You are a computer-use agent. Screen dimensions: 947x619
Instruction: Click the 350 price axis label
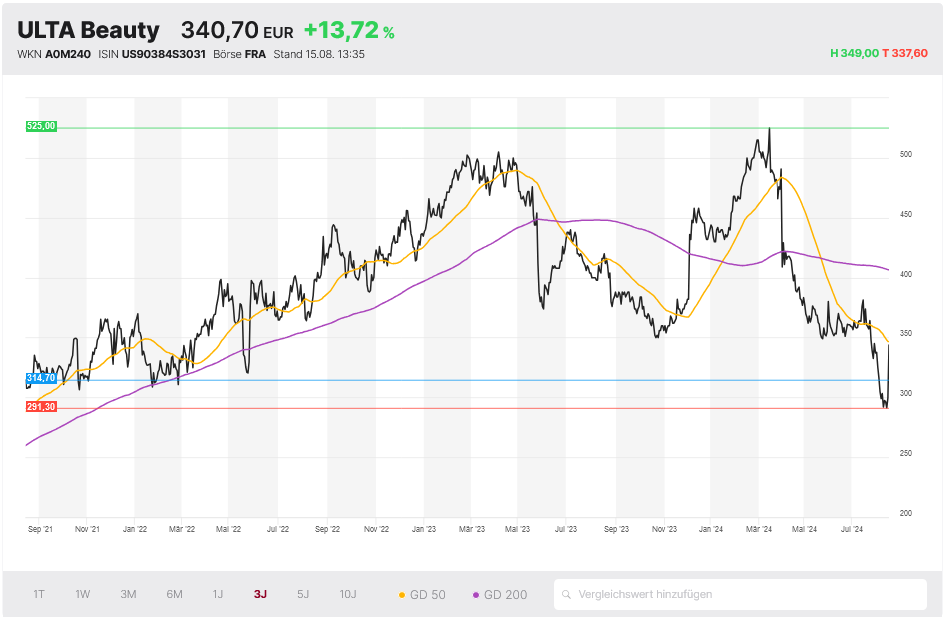(x=905, y=333)
